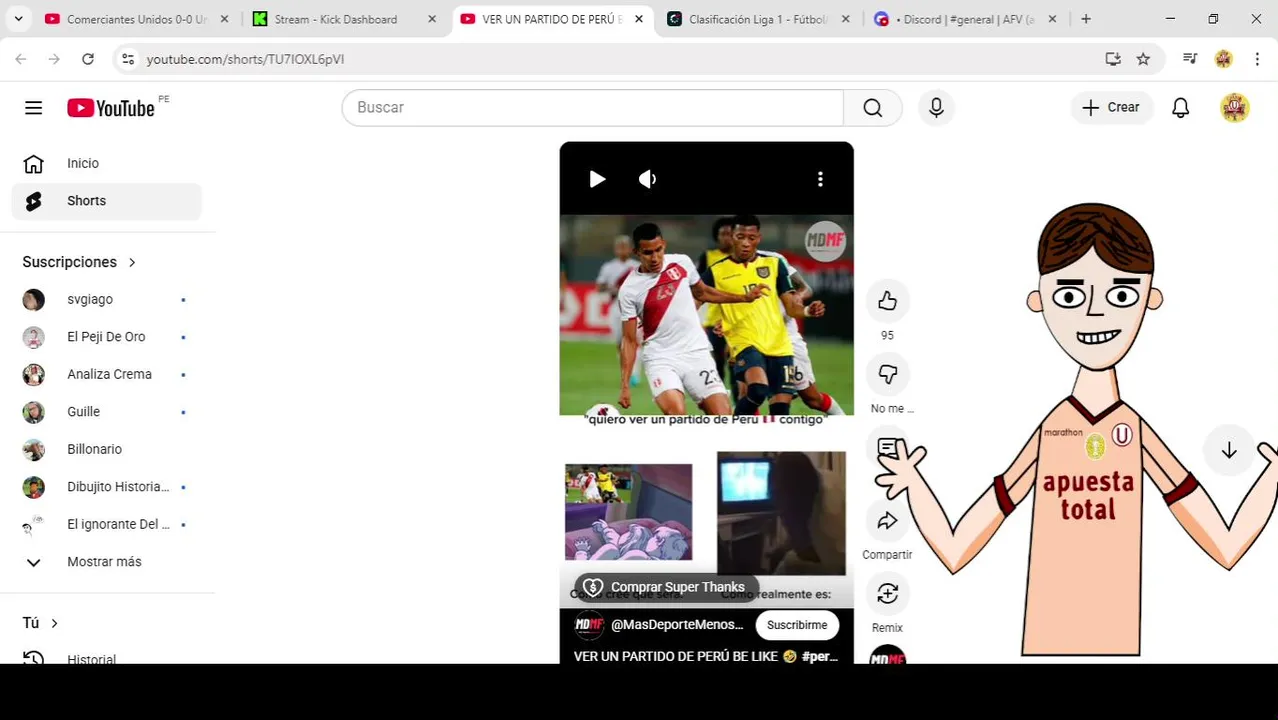1278x720 pixels.
Task: Open a new browser tab
Action: [x=1086, y=19]
